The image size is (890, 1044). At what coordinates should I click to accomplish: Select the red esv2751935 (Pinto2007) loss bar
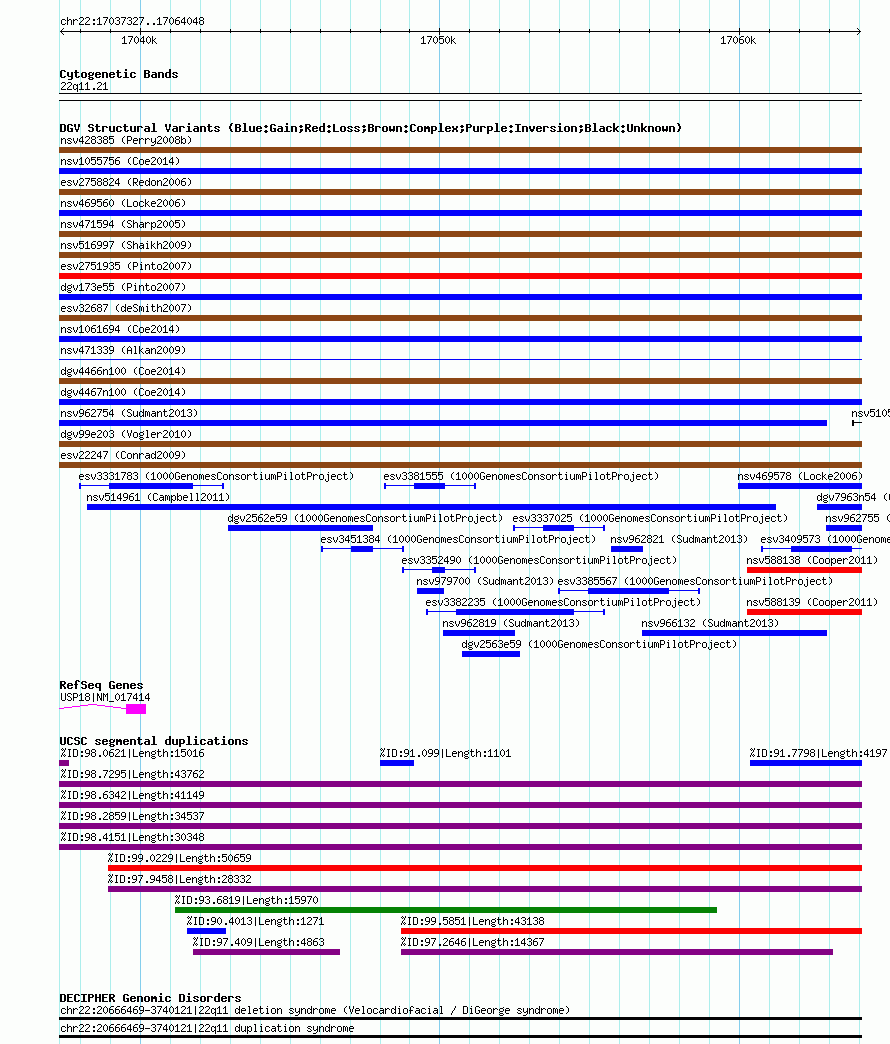[461, 276]
